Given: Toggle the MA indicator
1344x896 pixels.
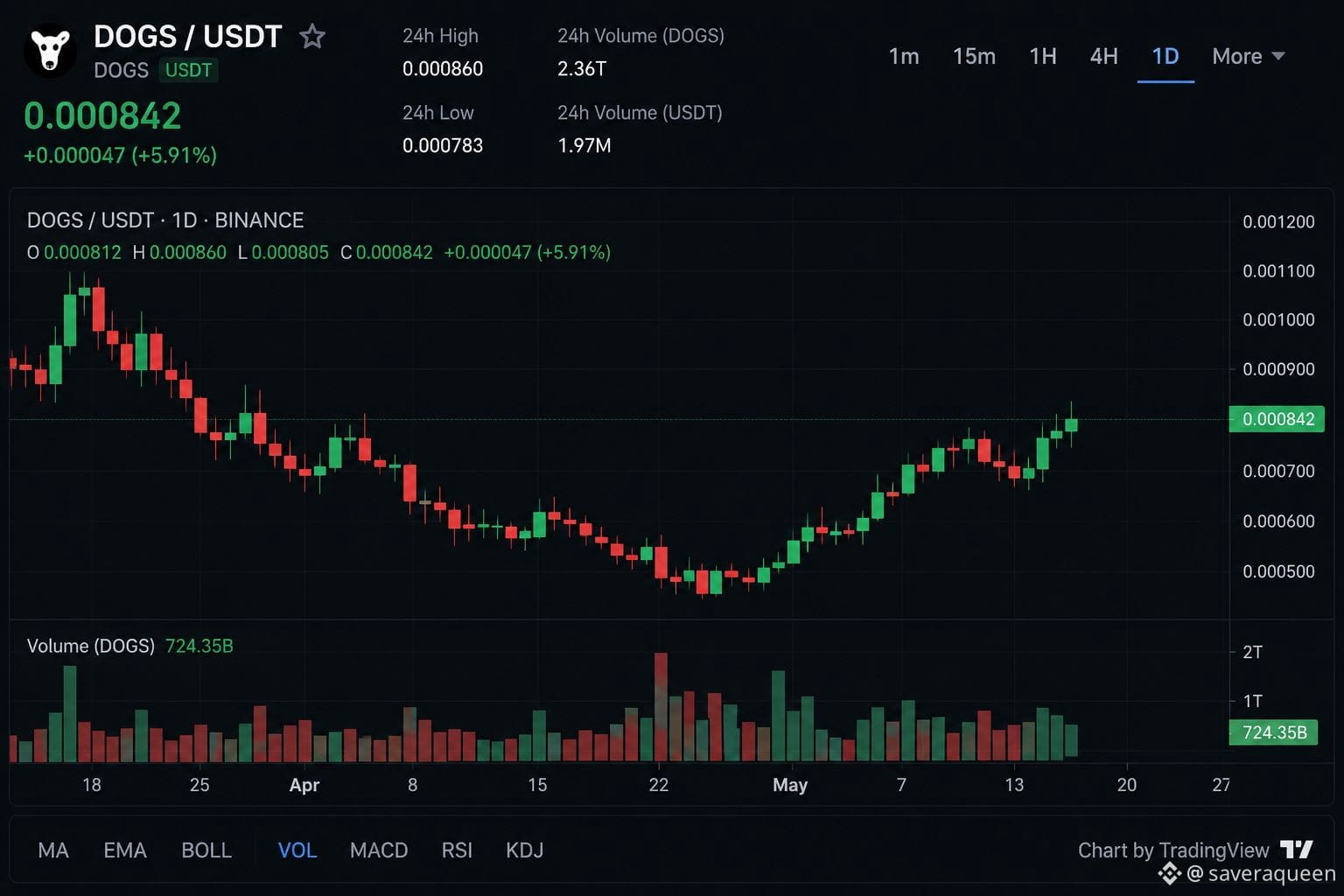Looking at the screenshot, I should tap(53, 850).
